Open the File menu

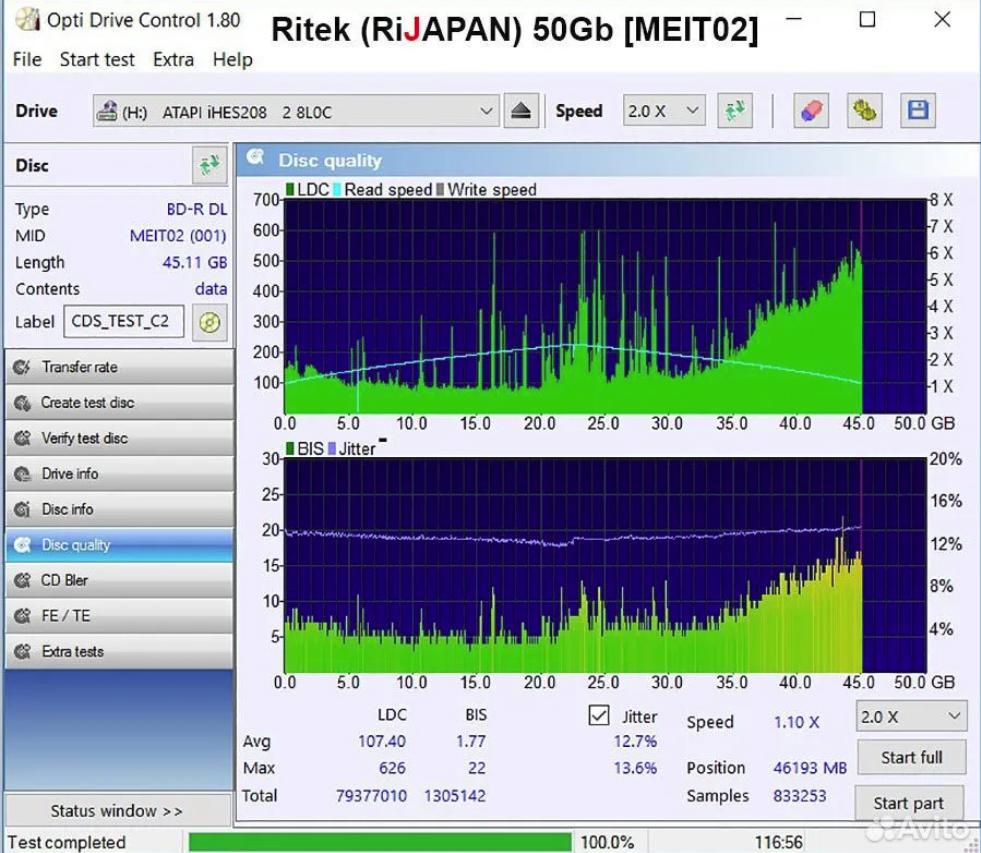click(x=27, y=59)
